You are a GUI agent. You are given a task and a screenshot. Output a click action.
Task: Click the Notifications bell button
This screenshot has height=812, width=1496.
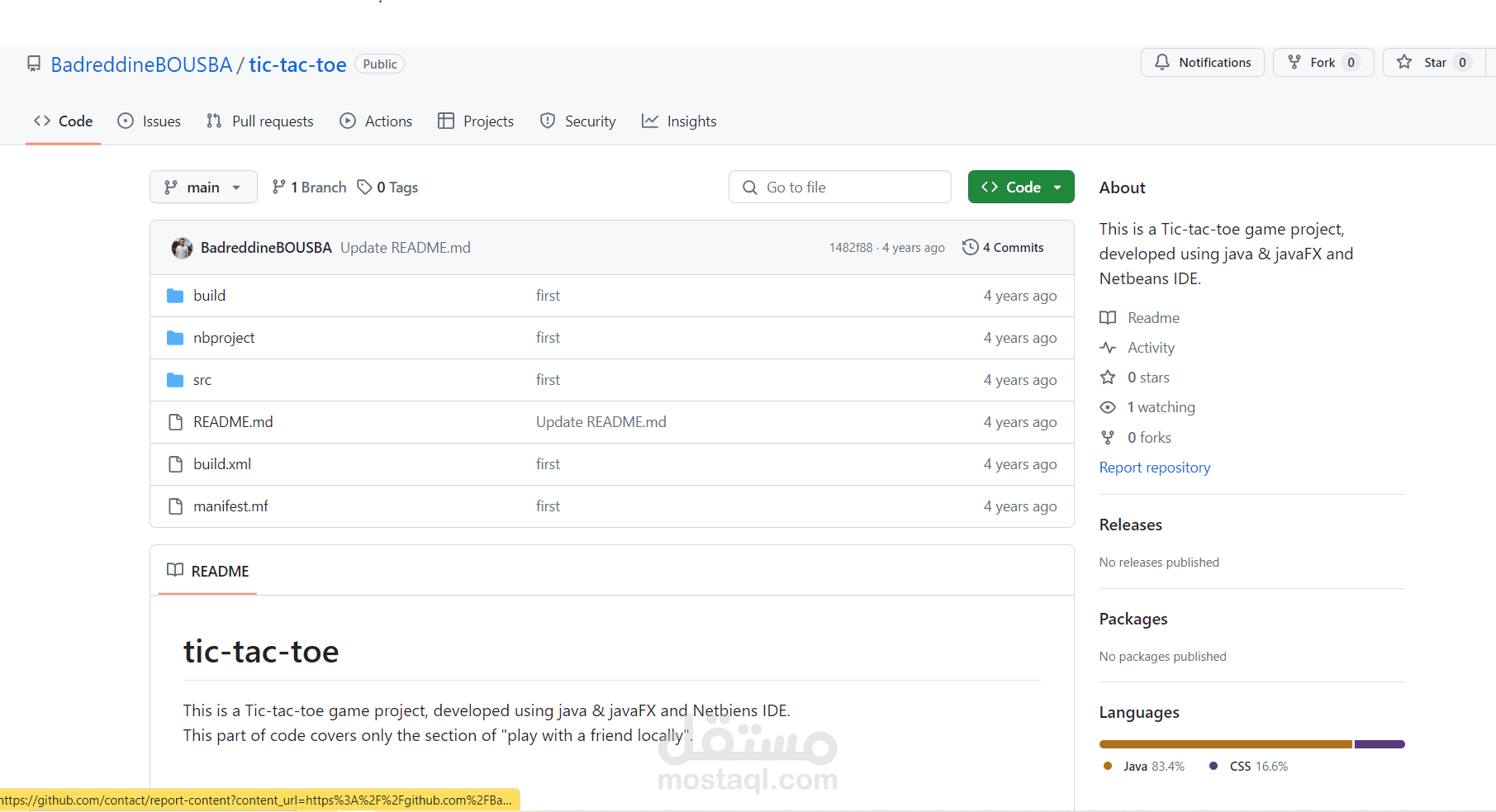(1203, 63)
